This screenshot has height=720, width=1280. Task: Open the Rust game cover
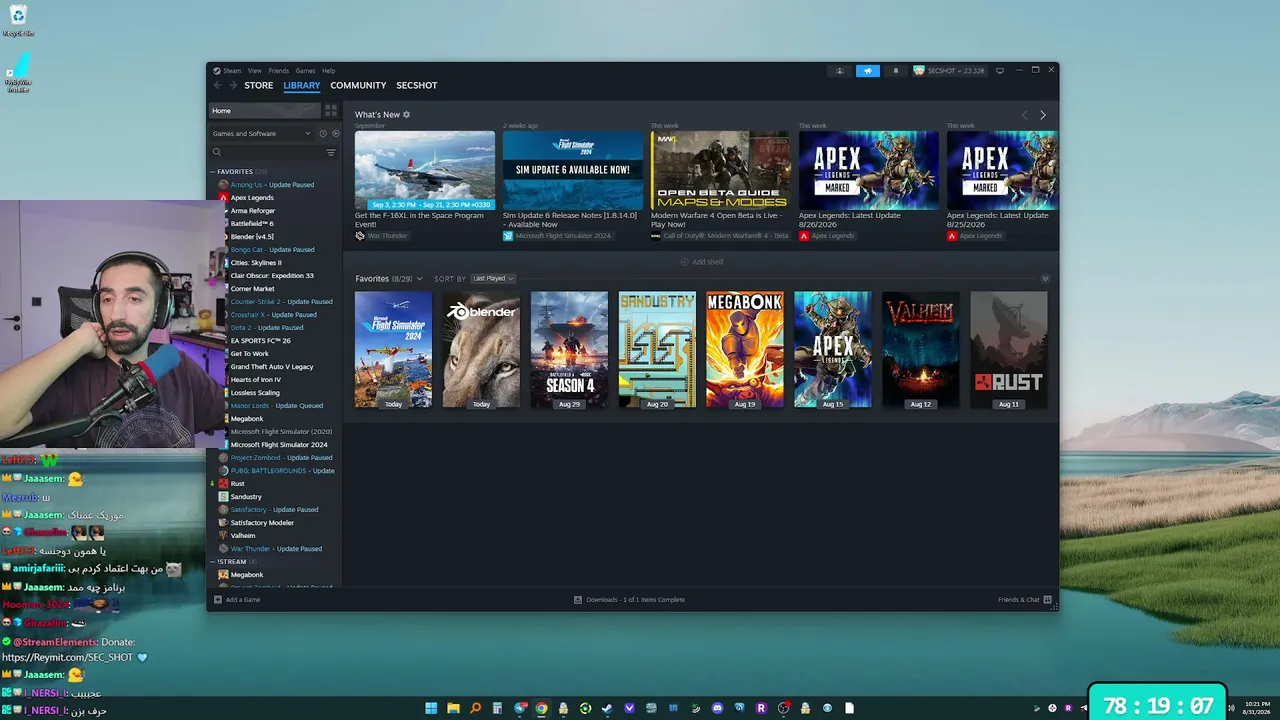click(1009, 350)
